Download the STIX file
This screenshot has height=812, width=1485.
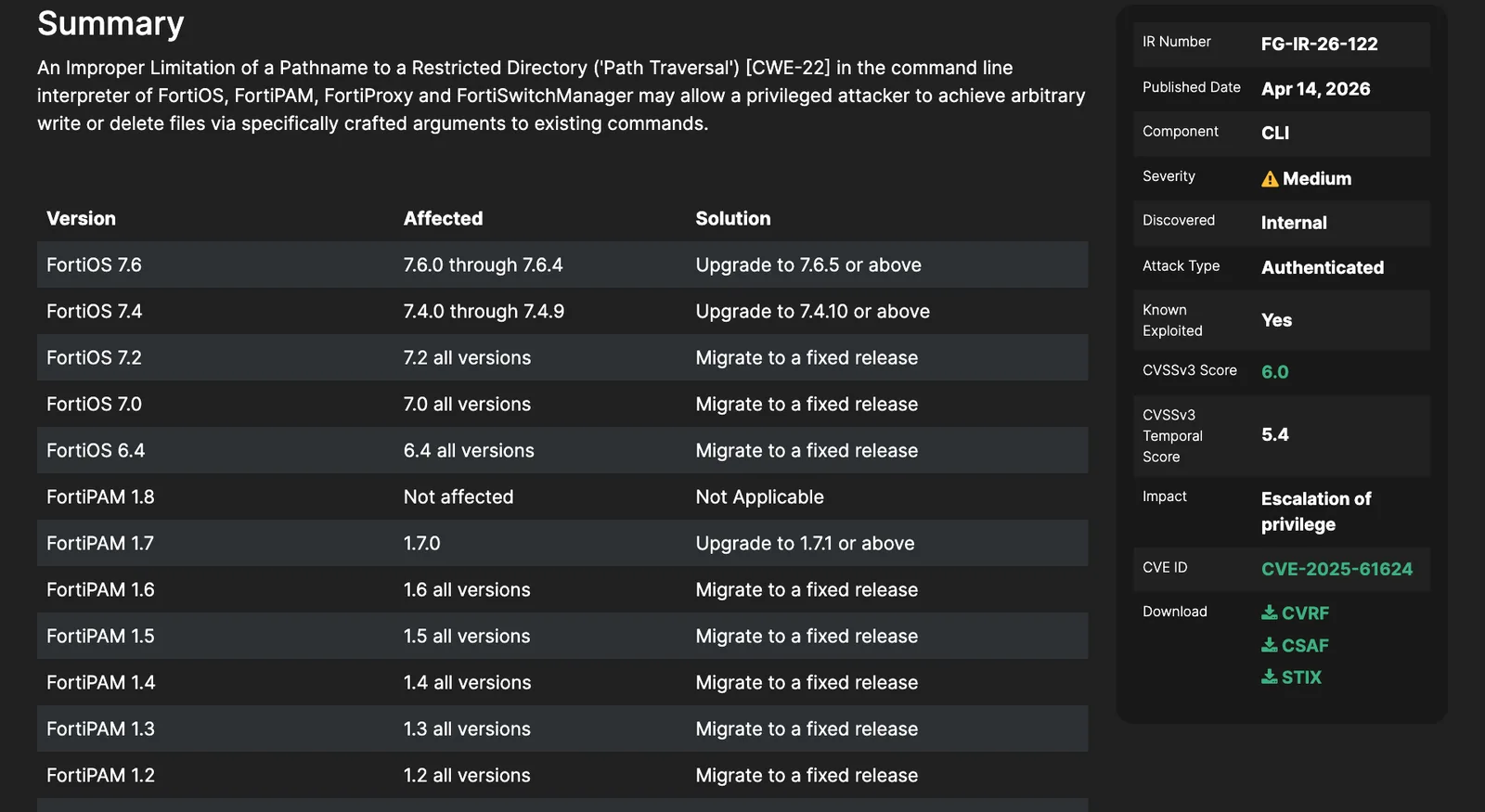[1291, 677]
